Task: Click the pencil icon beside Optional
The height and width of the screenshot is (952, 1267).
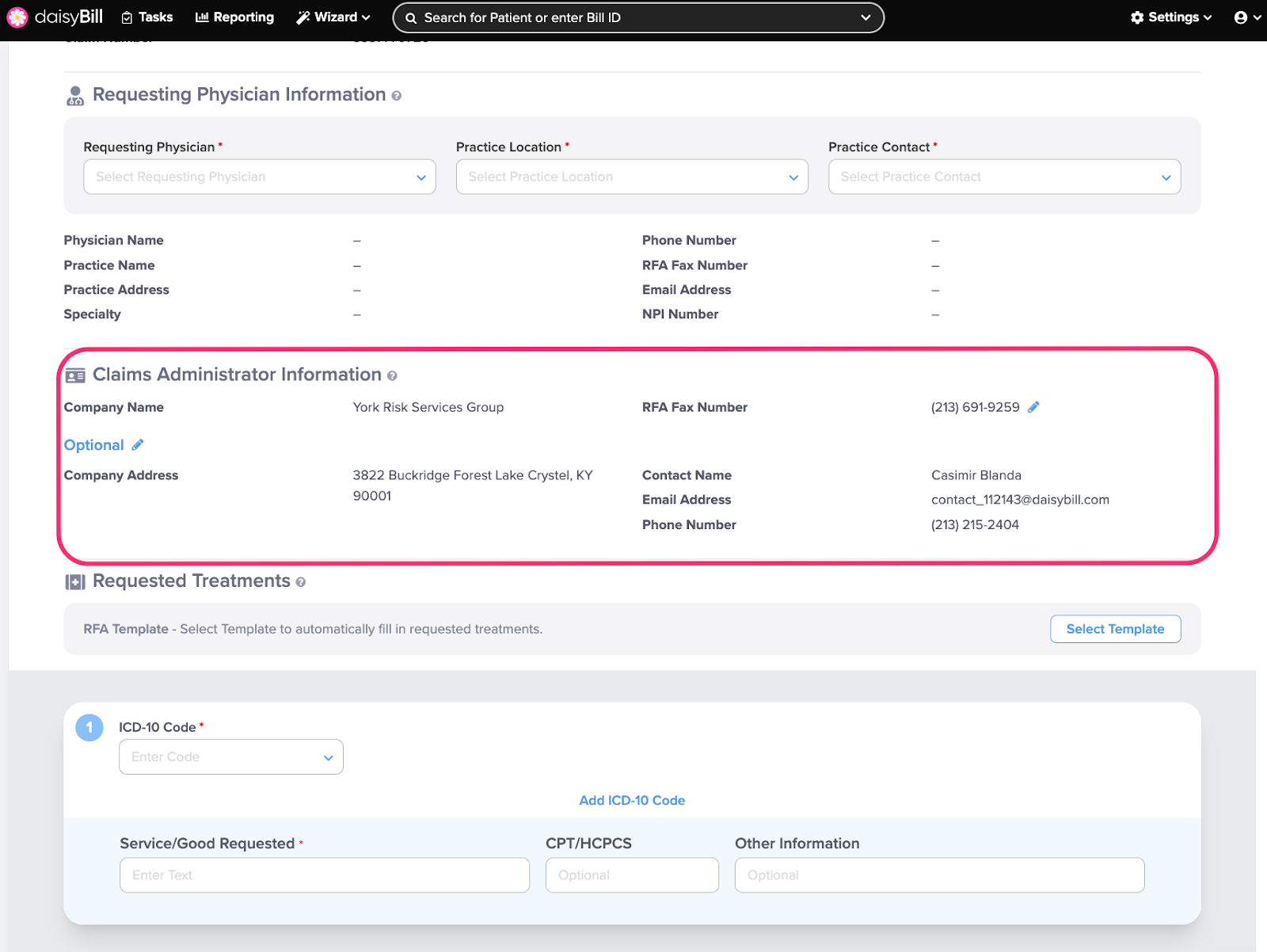Action: point(138,445)
